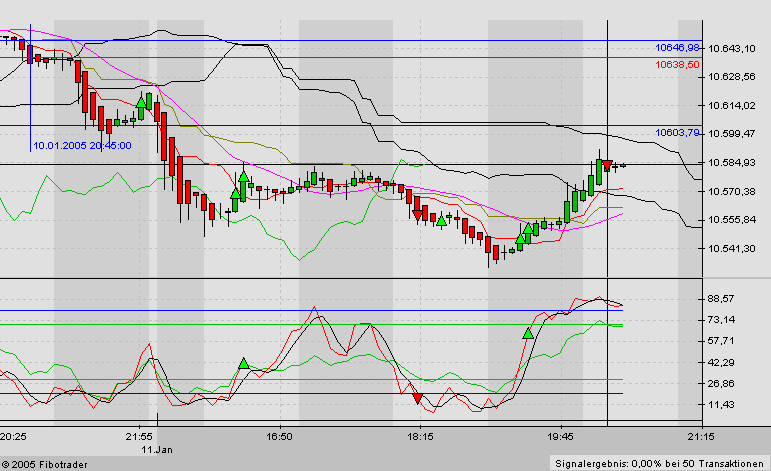771x471 pixels.
Task: Select the green buy arrow on the price chart near 21:55
Action: [141, 102]
